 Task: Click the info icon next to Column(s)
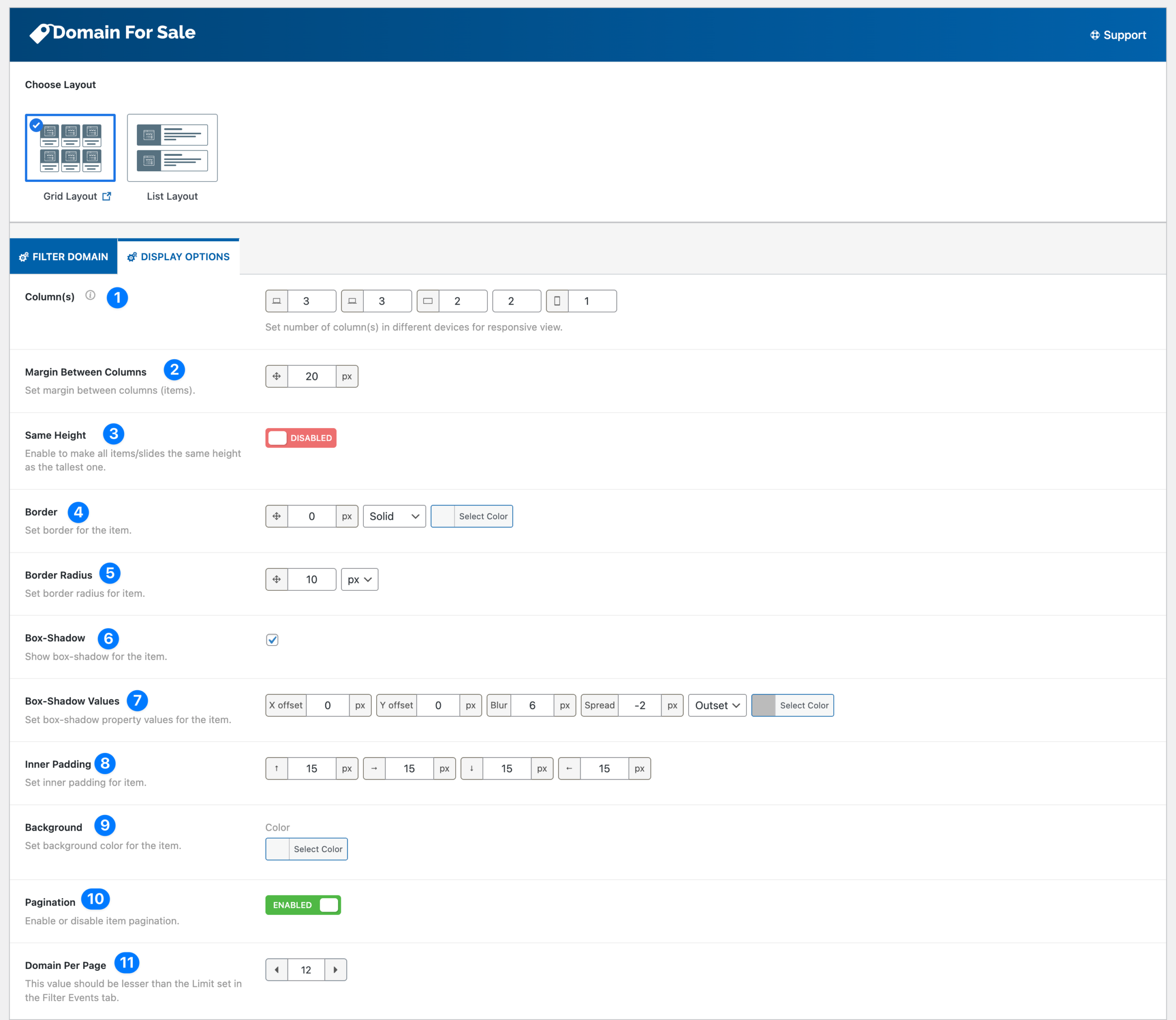[90, 295]
